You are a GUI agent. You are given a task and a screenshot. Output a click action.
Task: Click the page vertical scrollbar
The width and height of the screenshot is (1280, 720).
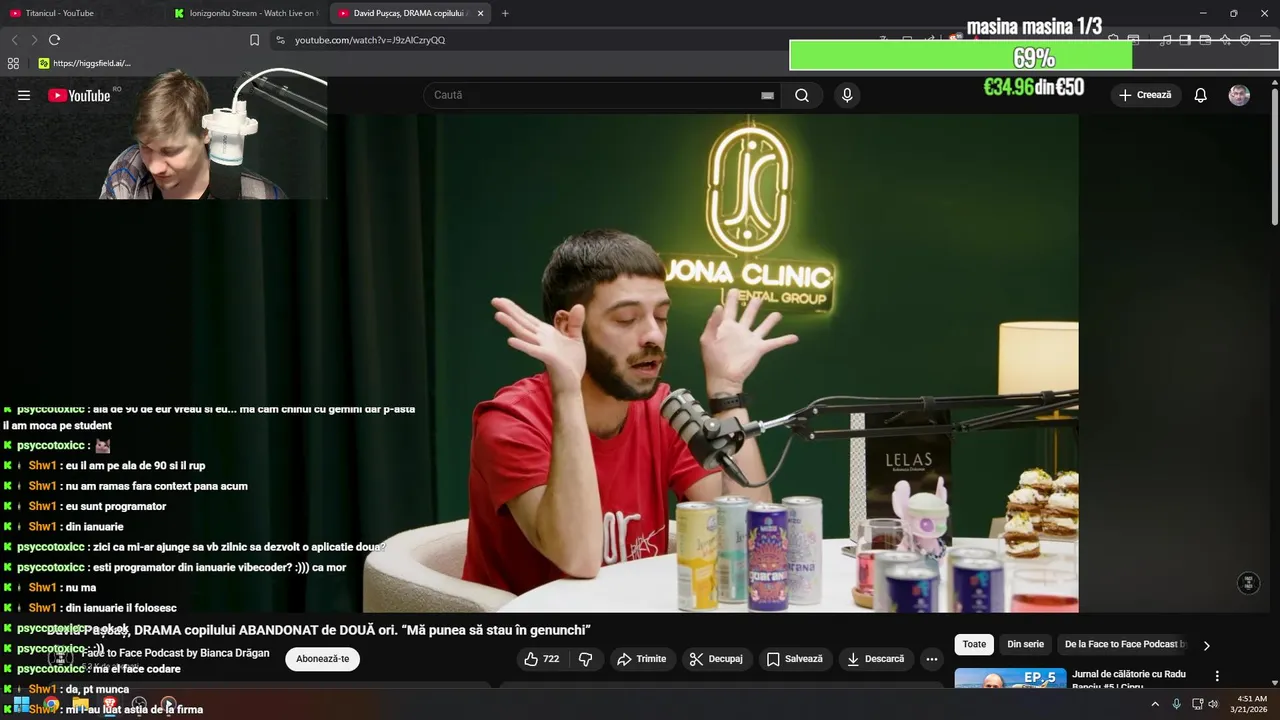pyautogui.click(x=1274, y=155)
